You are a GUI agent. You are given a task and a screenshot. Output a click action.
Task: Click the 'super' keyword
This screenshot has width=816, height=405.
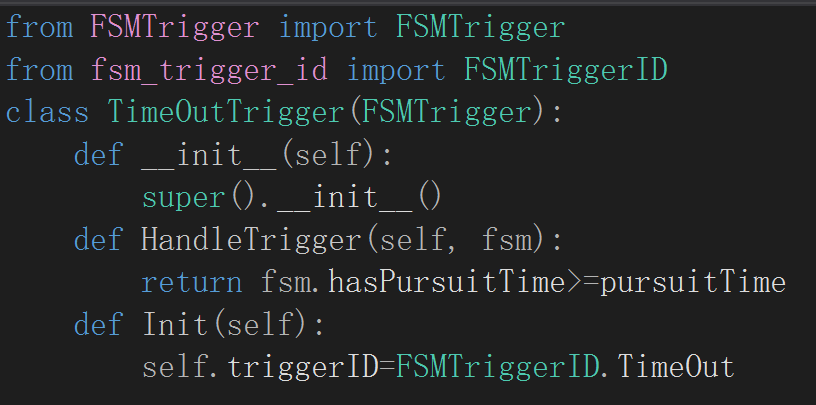click(x=184, y=198)
